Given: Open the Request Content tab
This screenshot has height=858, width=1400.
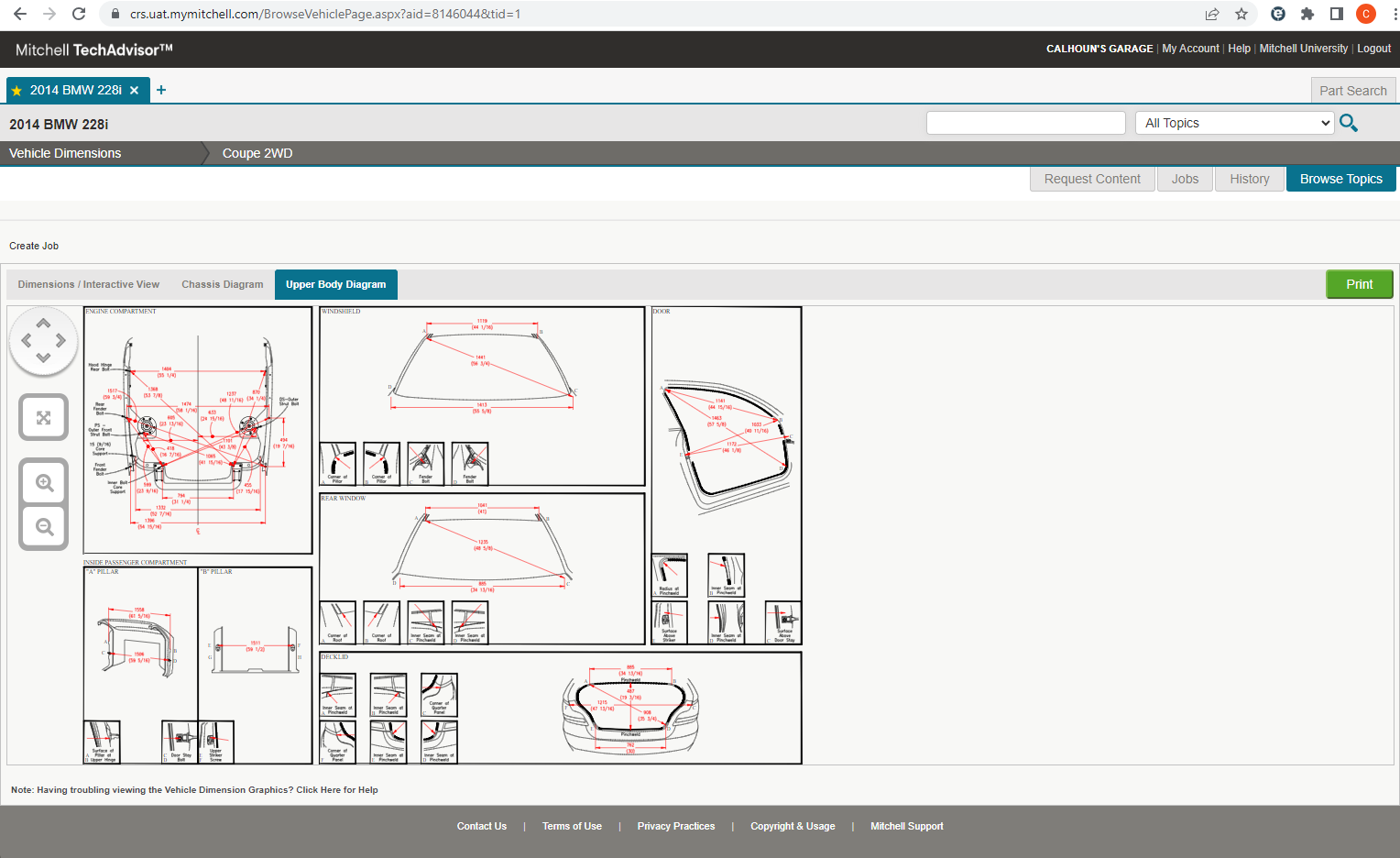Looking at the screenshot, I should point(1092,179).
